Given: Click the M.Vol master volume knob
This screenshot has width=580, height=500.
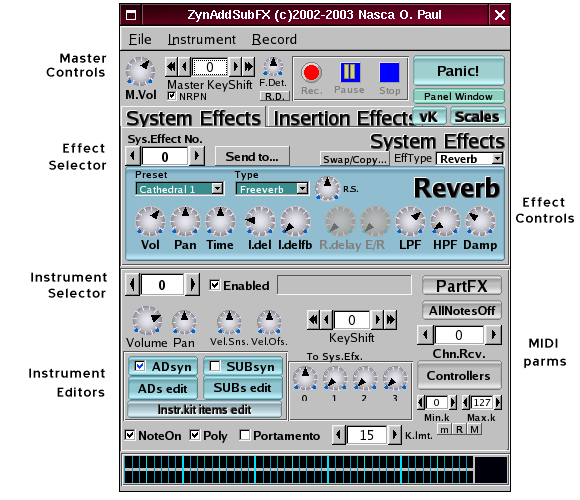Looking at the screenshot, I should [x=140, y=71].
